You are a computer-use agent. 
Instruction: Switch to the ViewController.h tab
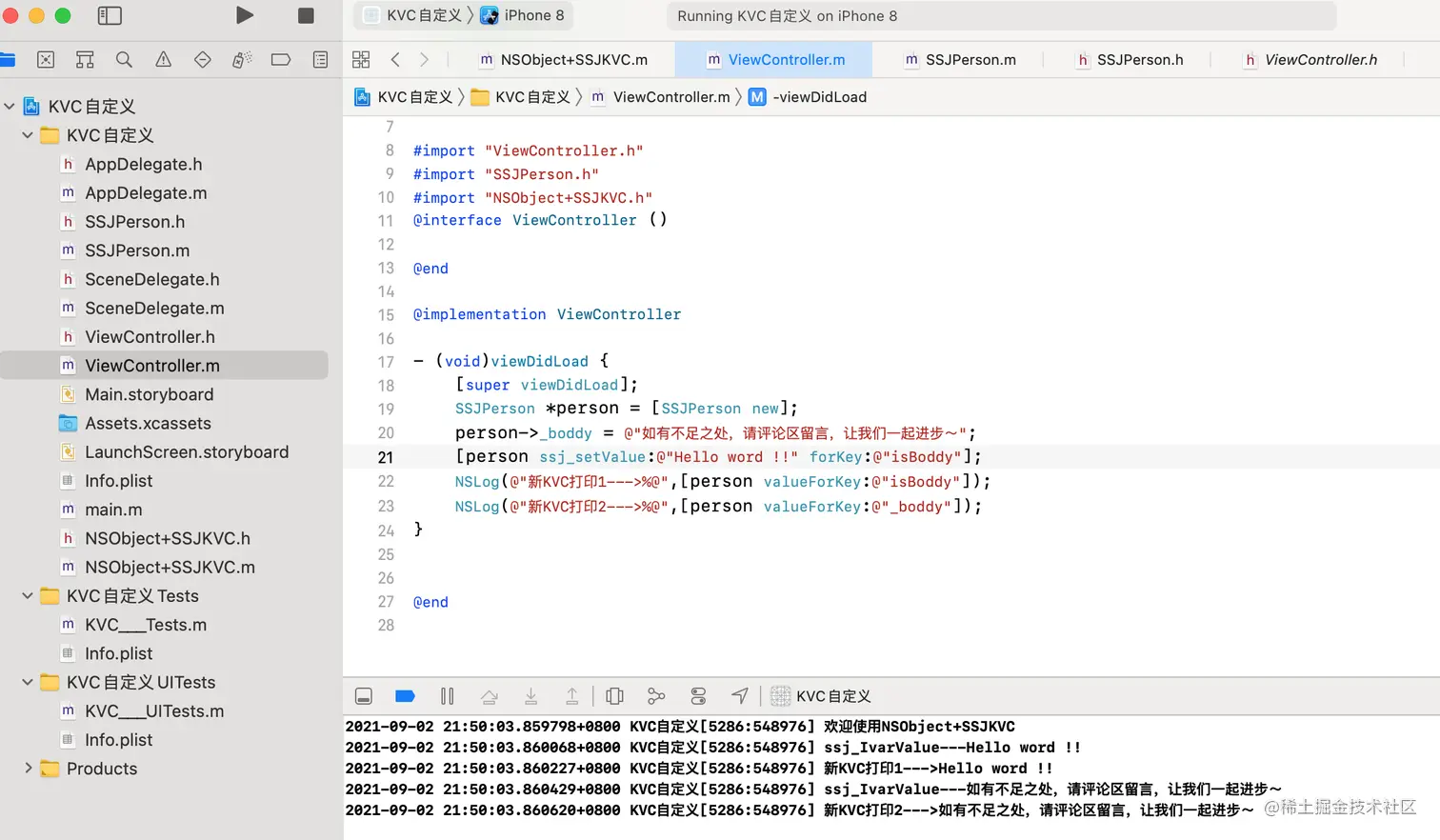pos(1310,59)
